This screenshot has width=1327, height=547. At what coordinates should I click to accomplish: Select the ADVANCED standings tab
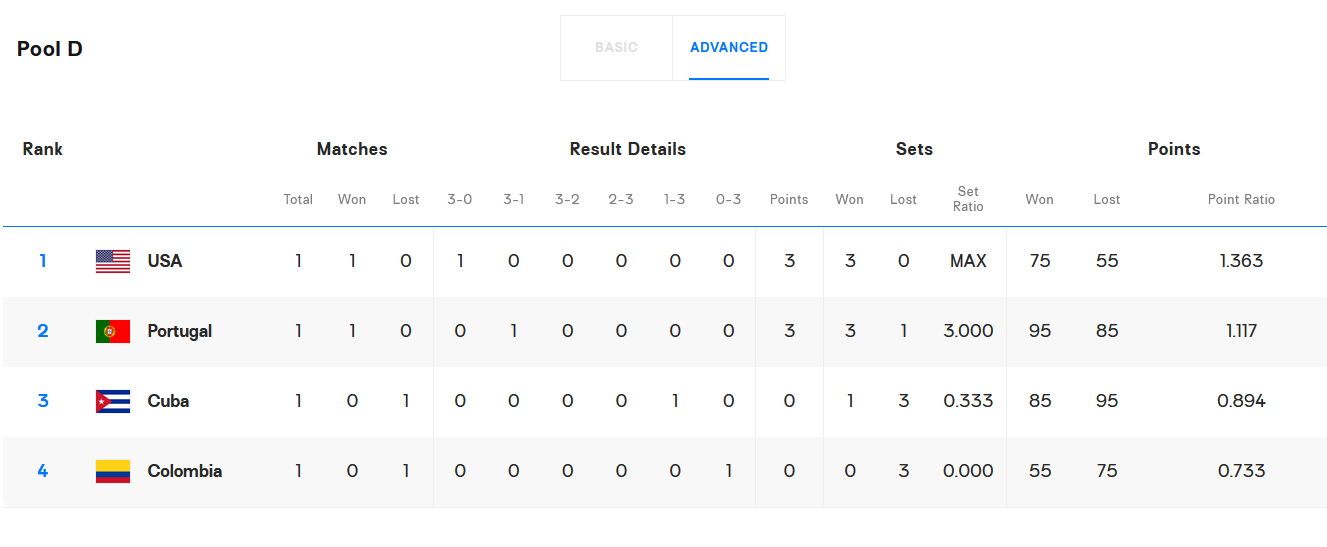[x=729, y=48]
